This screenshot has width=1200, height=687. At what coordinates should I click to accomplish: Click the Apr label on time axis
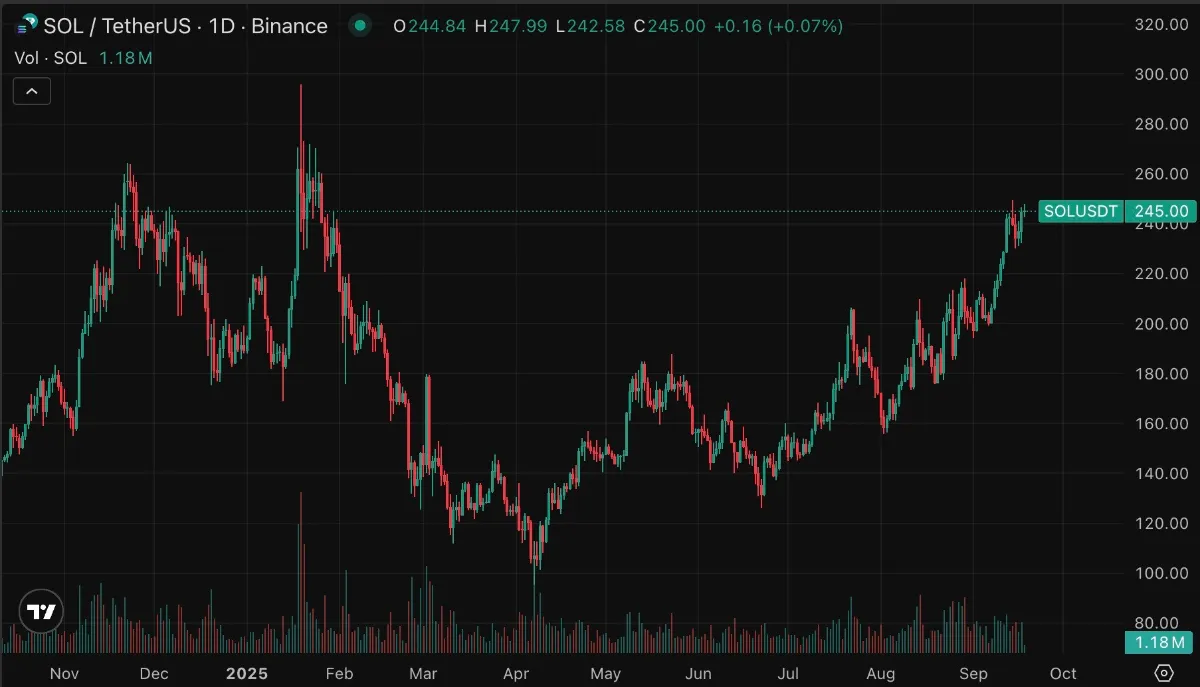coord(516,674)
